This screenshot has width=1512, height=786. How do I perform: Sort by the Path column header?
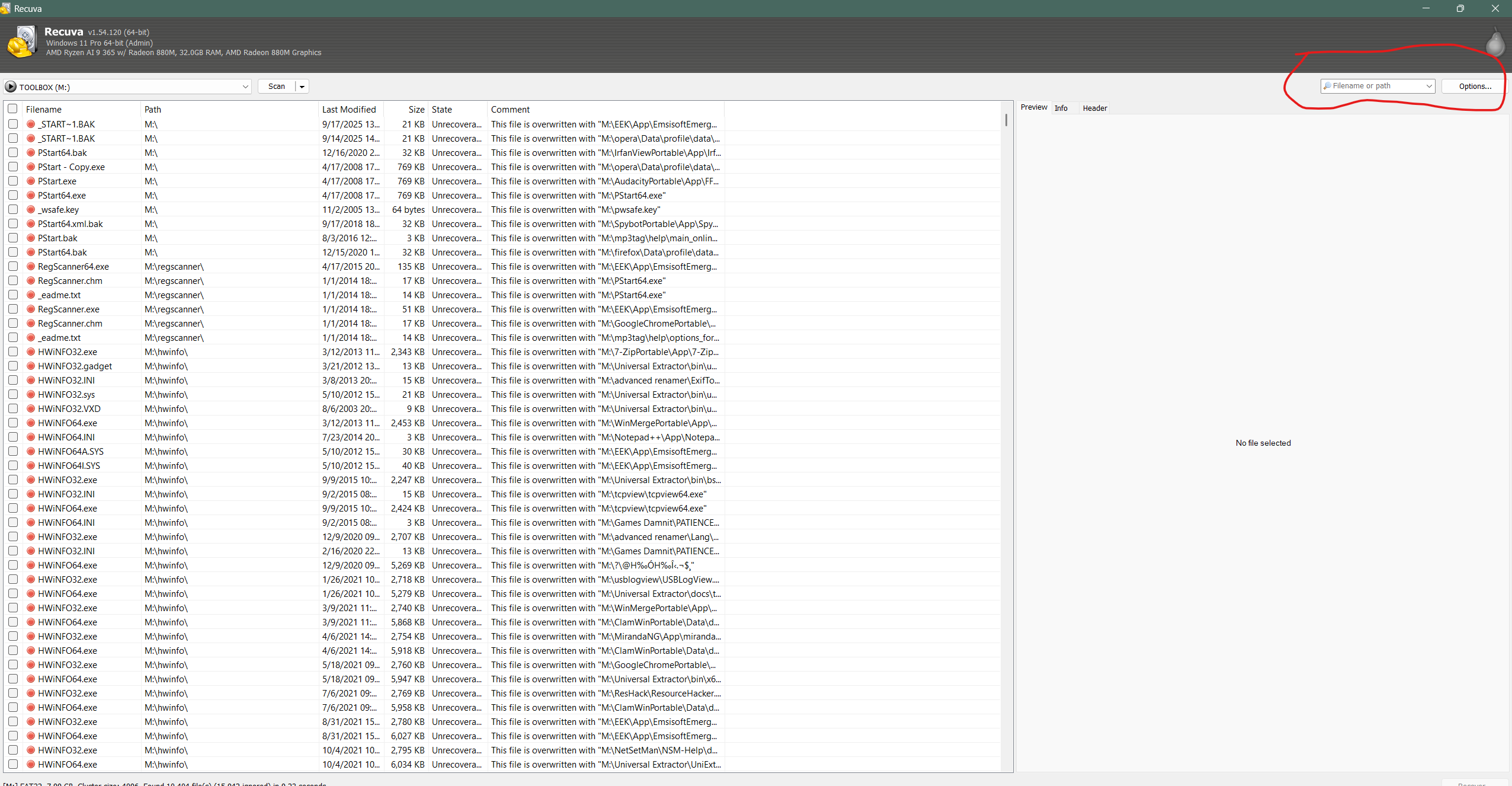pyautogui.click(x=229, y=110)
